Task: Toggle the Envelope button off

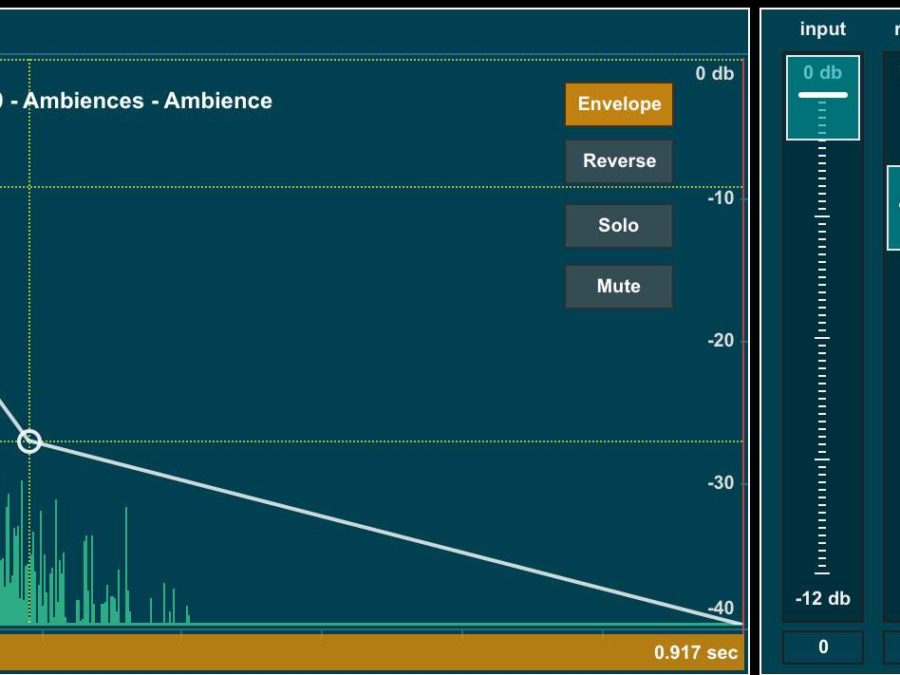Action: [x=618, y=104]
